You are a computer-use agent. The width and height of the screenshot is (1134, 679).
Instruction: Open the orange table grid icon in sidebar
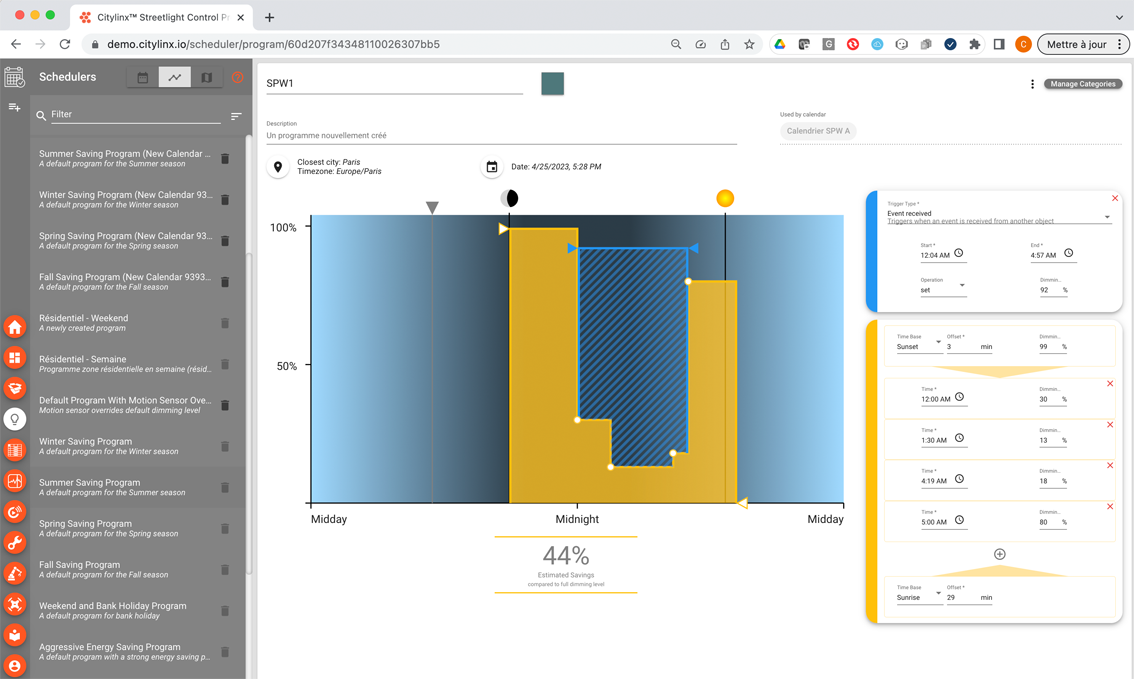[x=14, y=450]
